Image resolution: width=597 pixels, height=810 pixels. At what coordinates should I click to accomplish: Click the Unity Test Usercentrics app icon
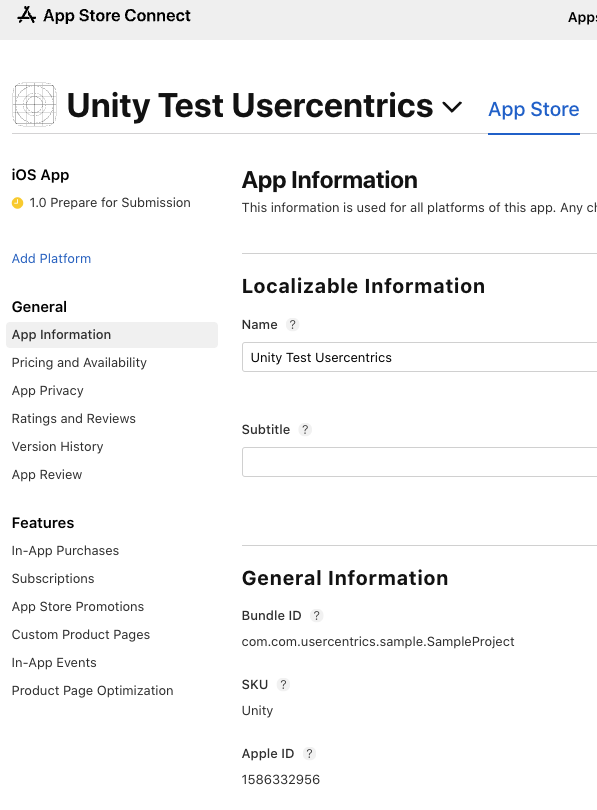pos(34,104)
